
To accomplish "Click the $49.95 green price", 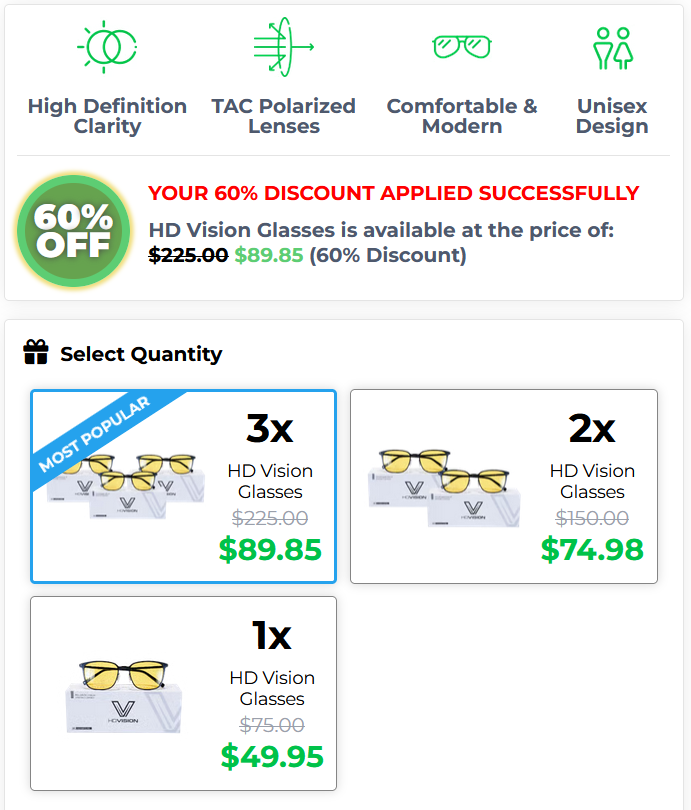I will tap(272, 757).
